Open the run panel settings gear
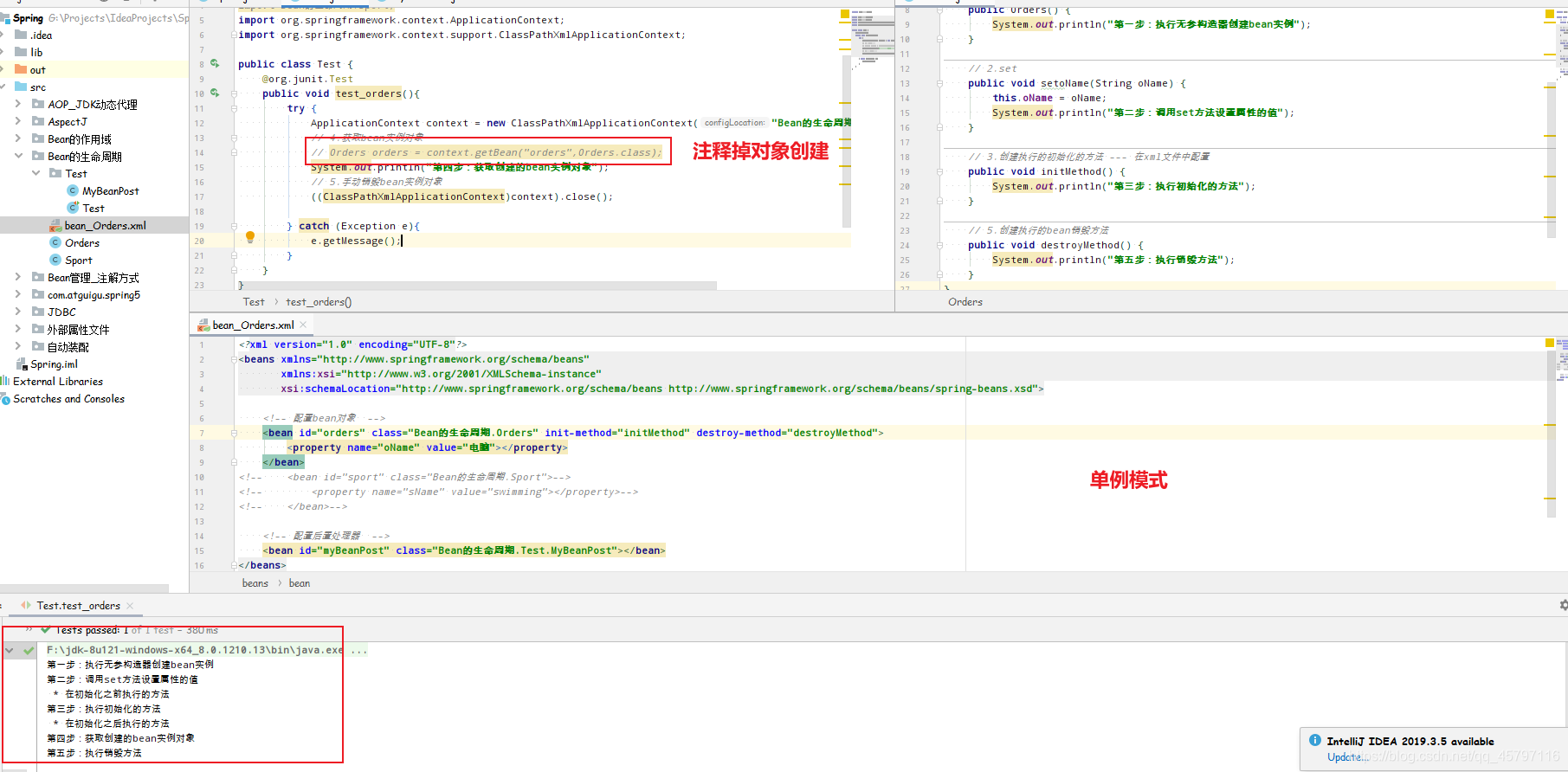 [1563, 605]
